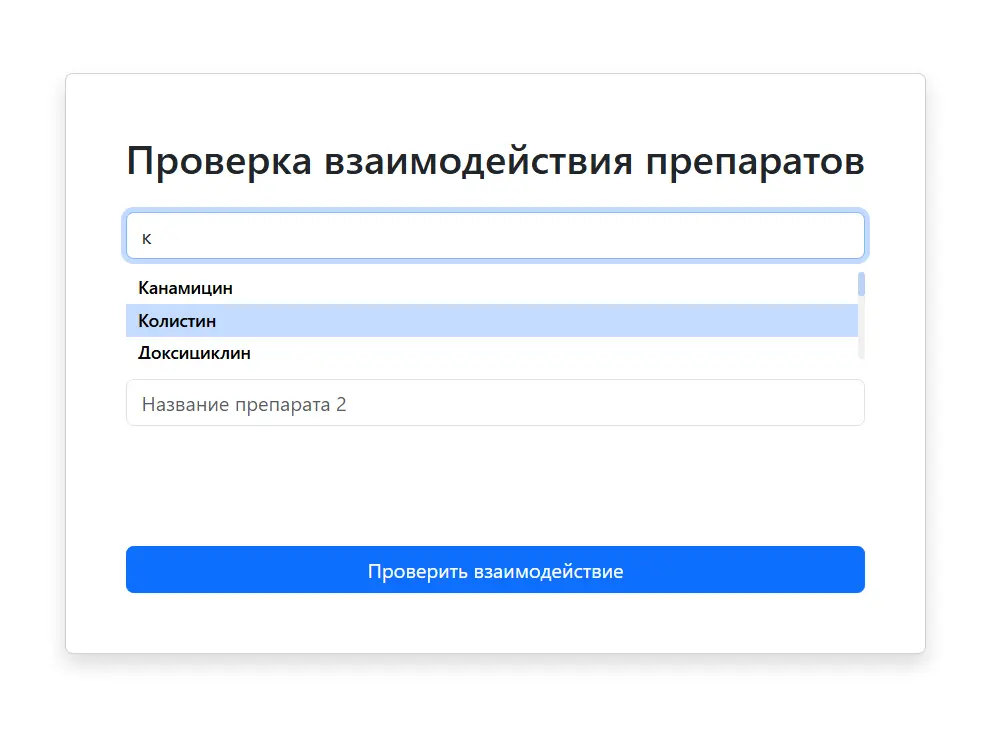Grab the autocomplete list scroll handle
This screenshot has height=749, width=990.
click(861, 284)
